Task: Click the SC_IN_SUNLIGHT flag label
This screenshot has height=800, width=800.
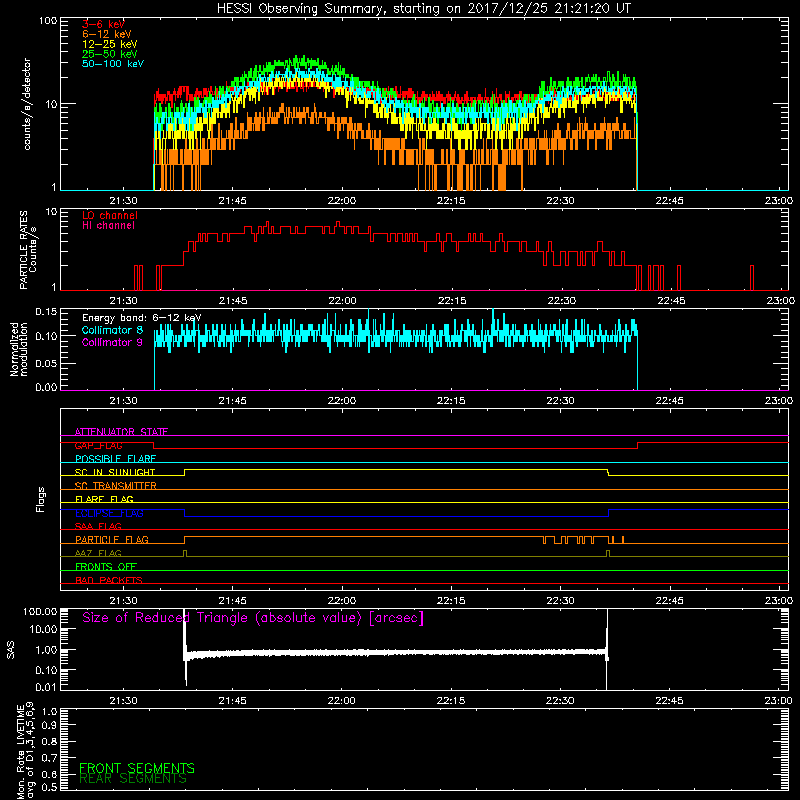Action: (115, 472)
